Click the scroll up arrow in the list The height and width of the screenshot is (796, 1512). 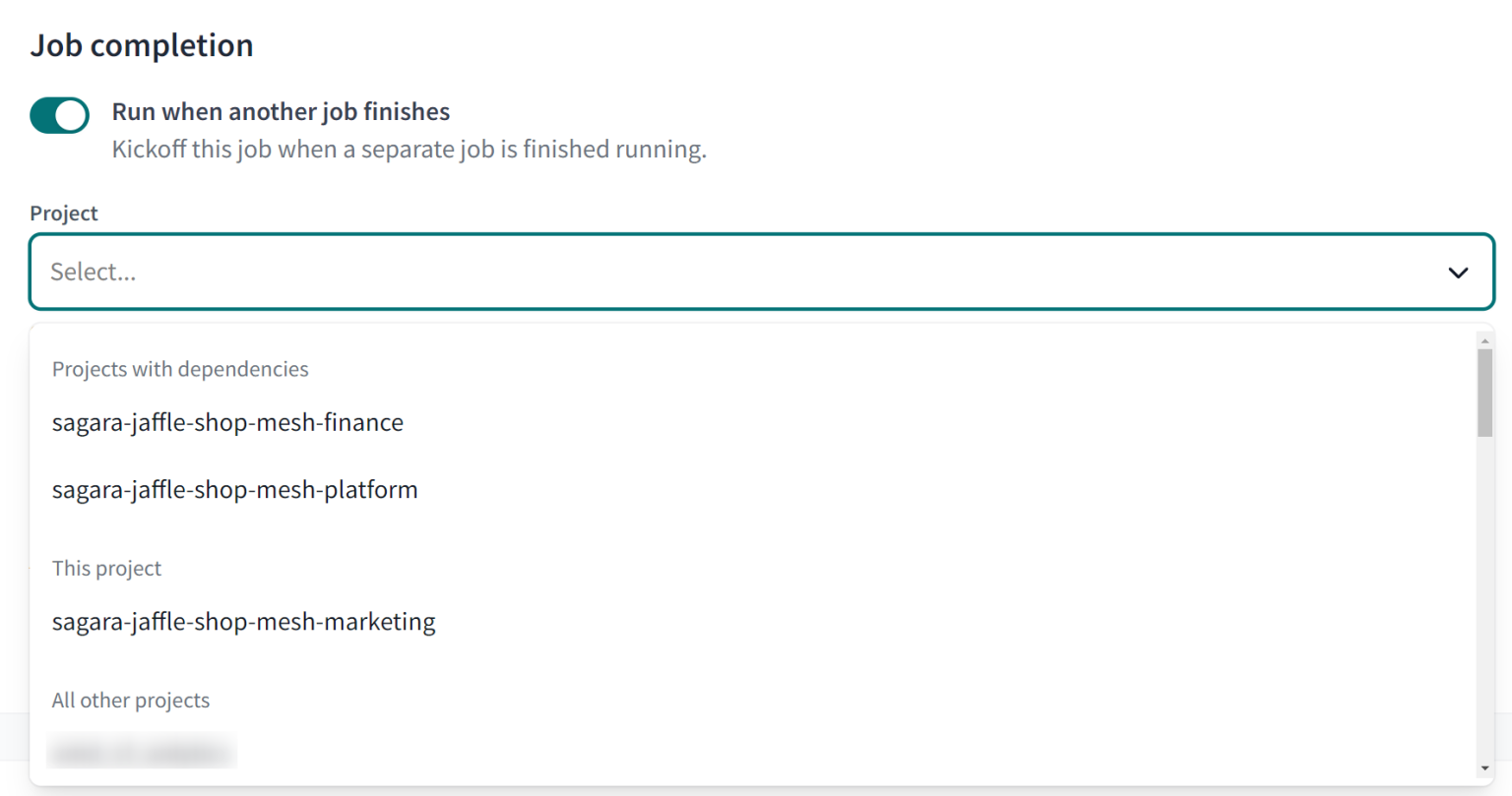click(x=1485, y=340)
